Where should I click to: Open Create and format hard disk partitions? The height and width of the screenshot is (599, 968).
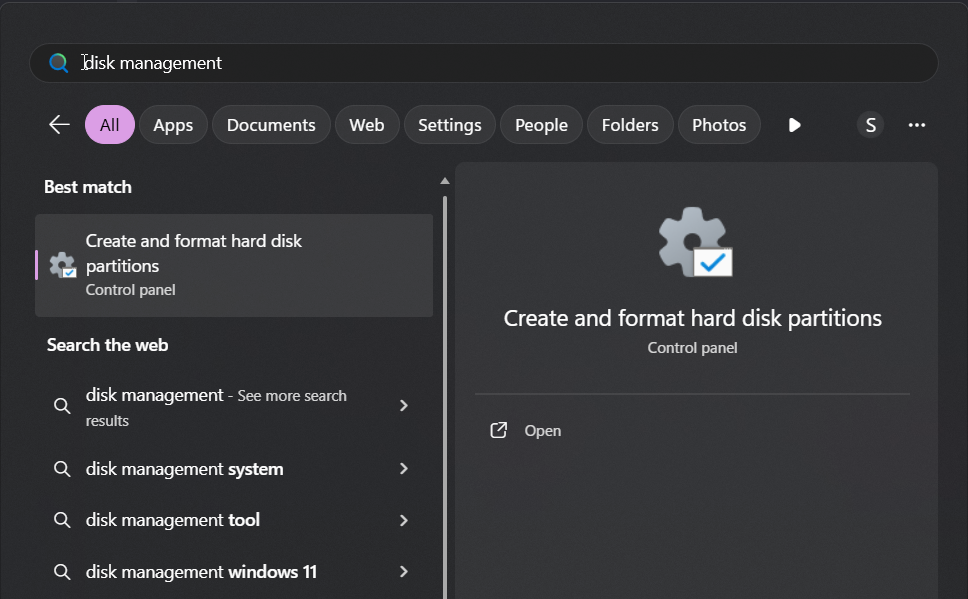pyautogui.click(x=234, y=266)
